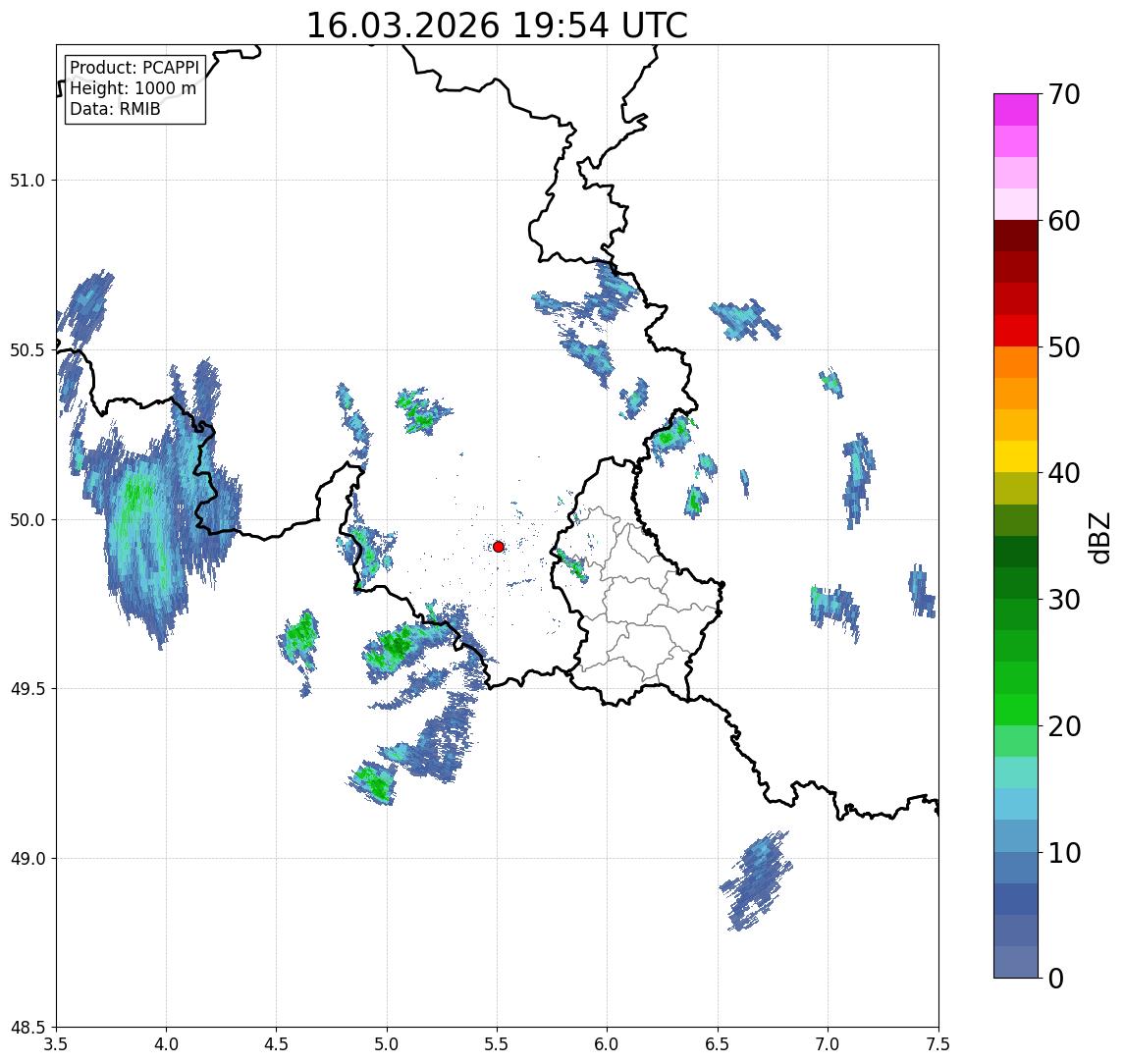Click longitude tick label 3.5
This screenshot has height=1064, width=1124.
click(x=56, y=1044)
